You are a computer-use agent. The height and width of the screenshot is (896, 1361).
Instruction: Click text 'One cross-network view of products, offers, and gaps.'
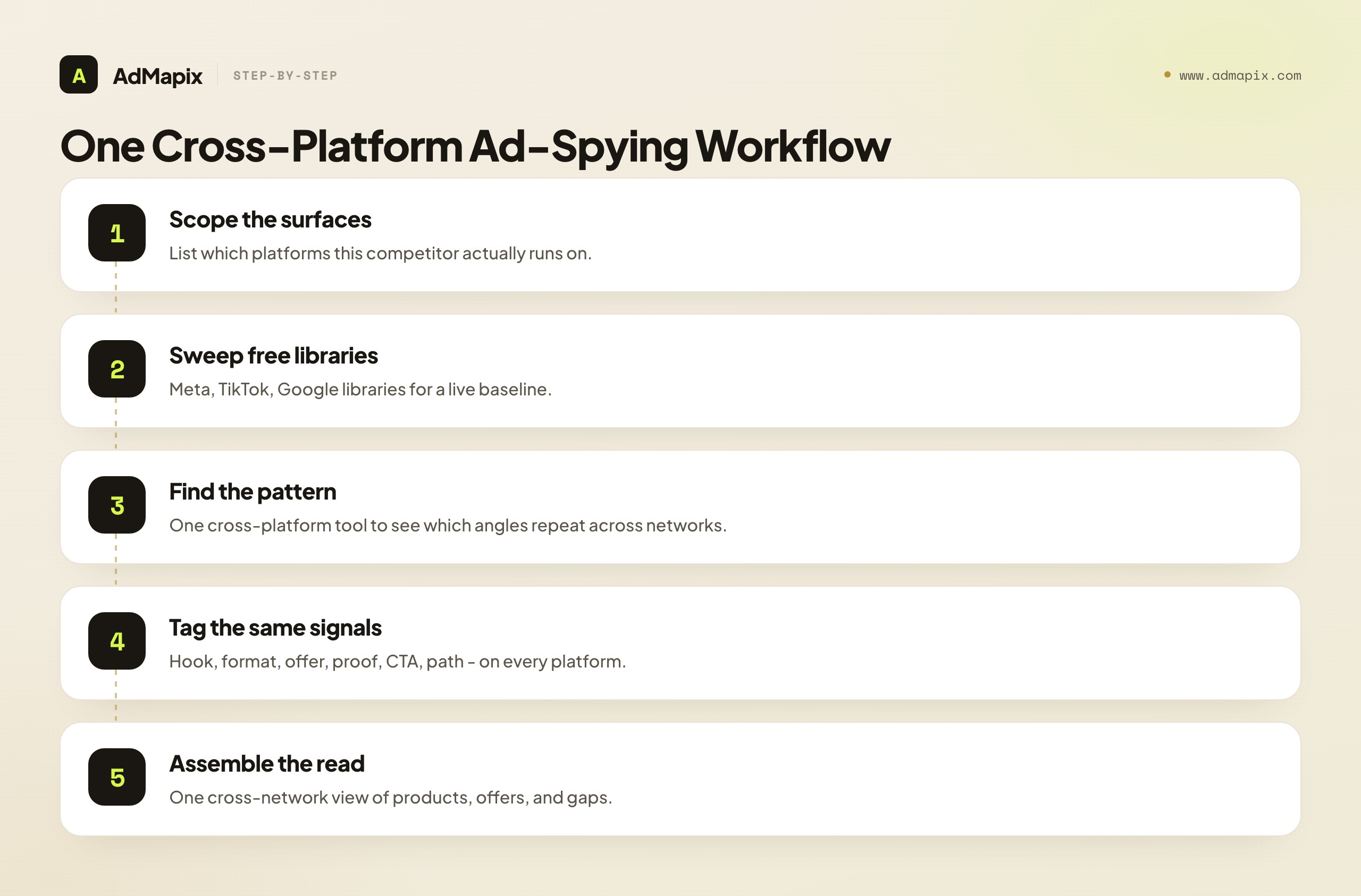[391, 798]
